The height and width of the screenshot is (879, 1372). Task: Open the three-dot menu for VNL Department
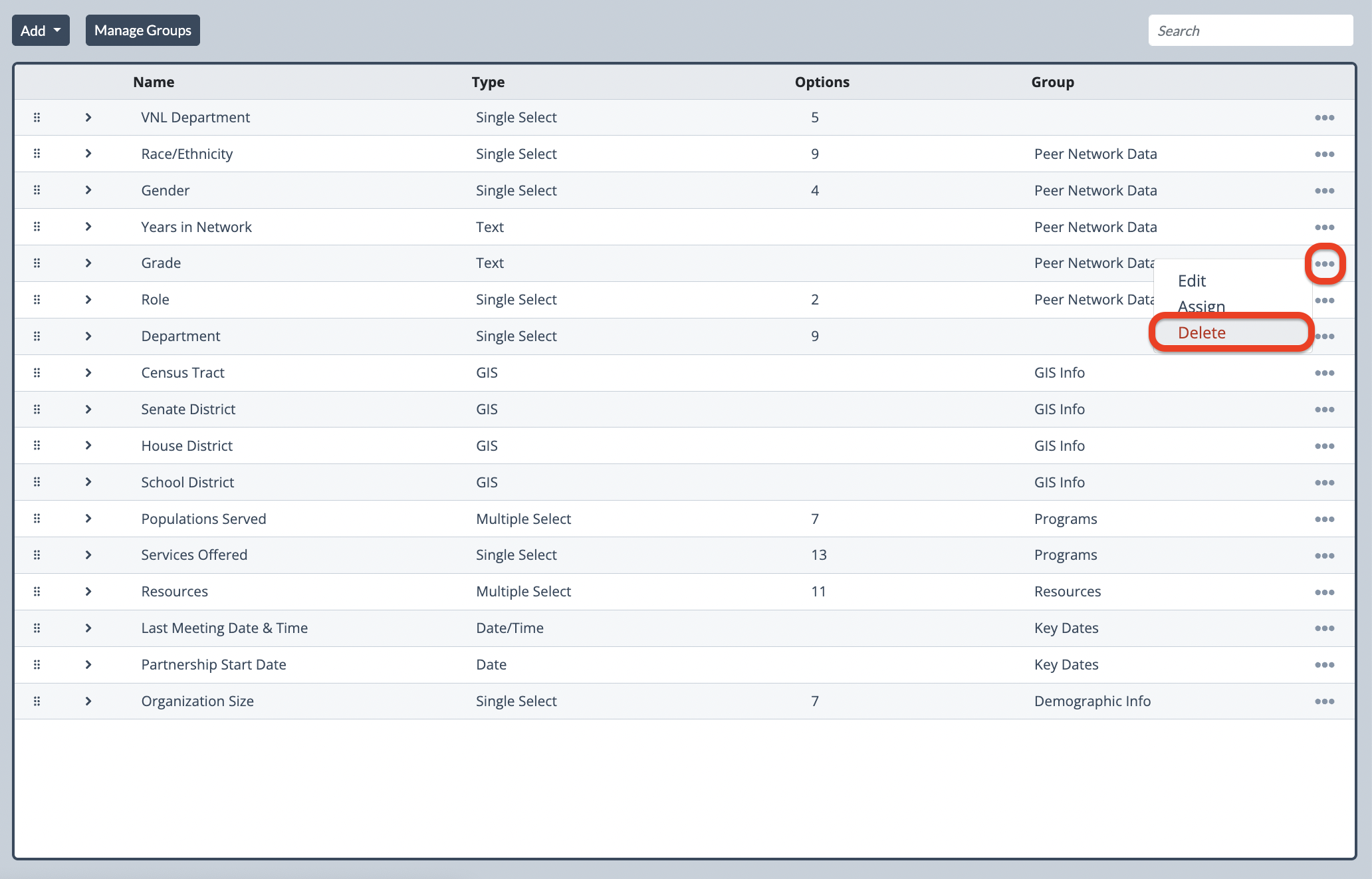coord(1324,118)
